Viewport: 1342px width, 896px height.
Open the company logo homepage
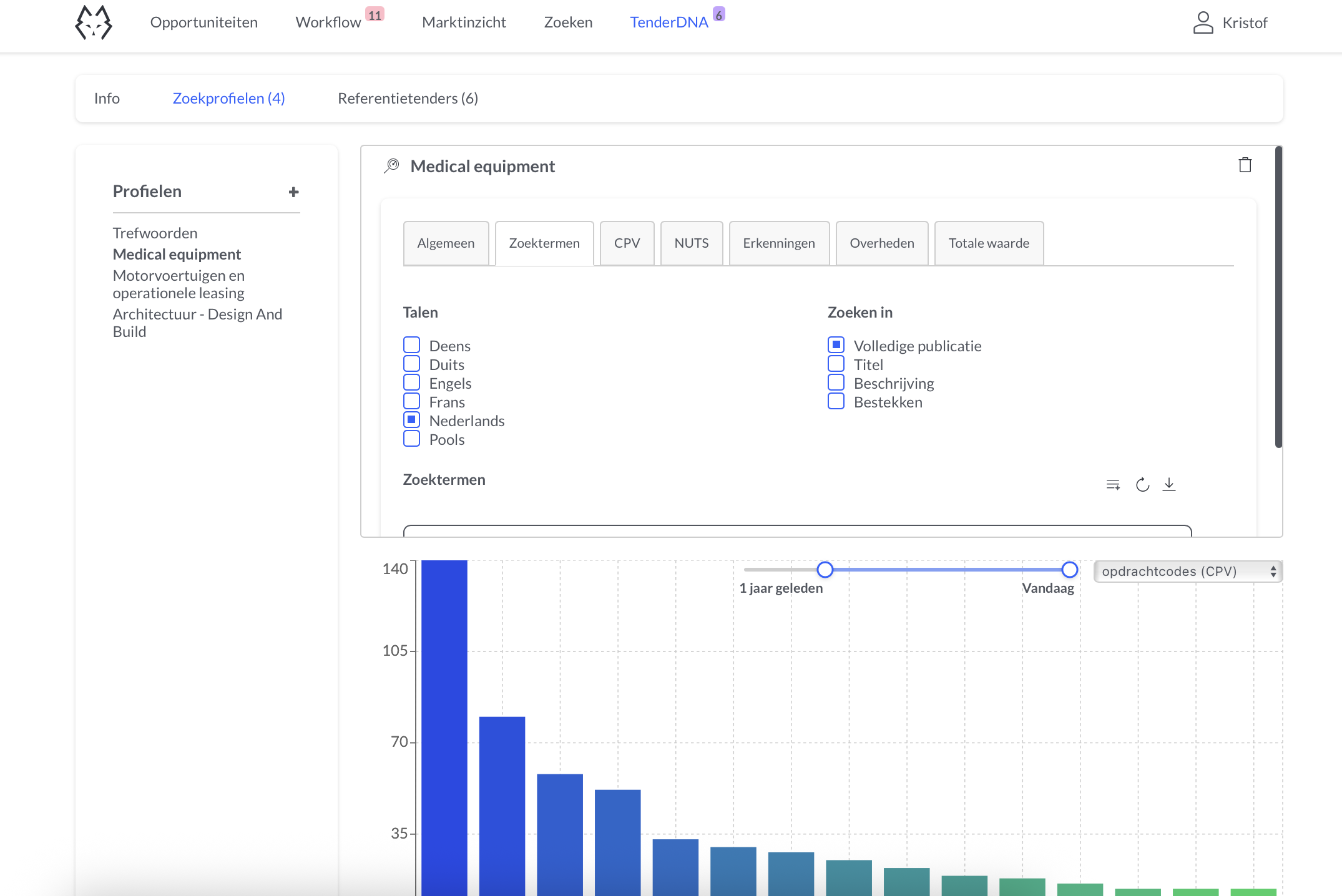click(x=94, y=23)
